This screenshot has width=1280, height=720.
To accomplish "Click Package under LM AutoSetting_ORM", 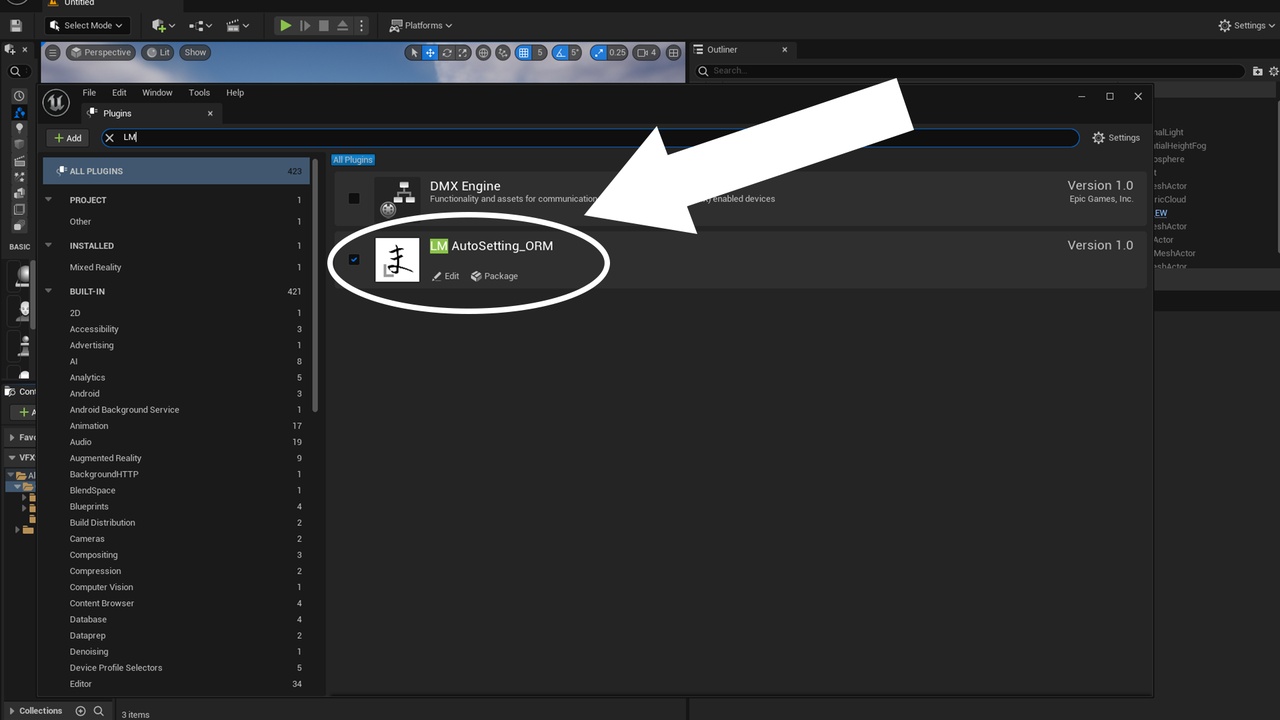I will click(x=495, y=276).
